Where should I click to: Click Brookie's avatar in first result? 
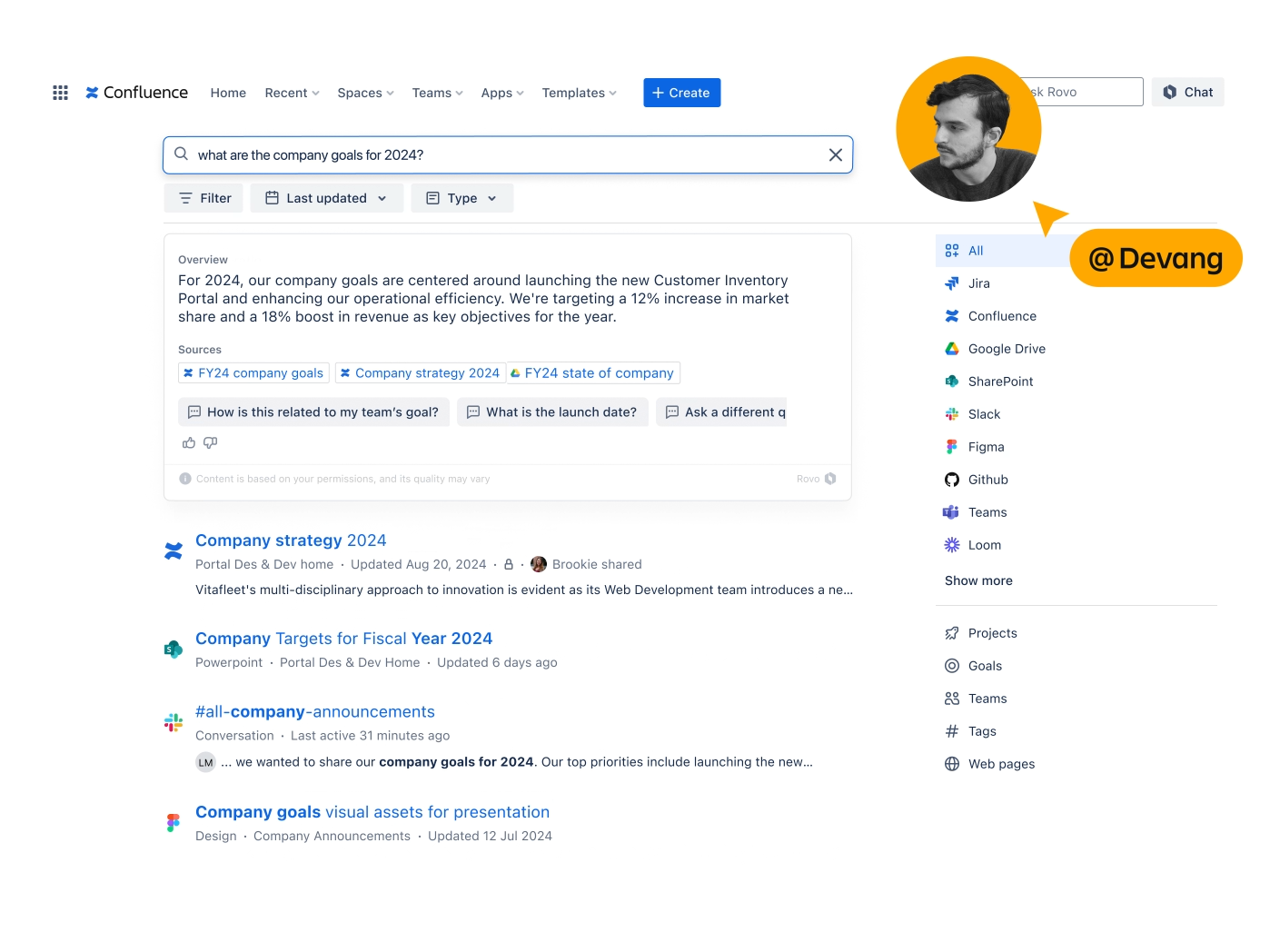pos(539,564)
